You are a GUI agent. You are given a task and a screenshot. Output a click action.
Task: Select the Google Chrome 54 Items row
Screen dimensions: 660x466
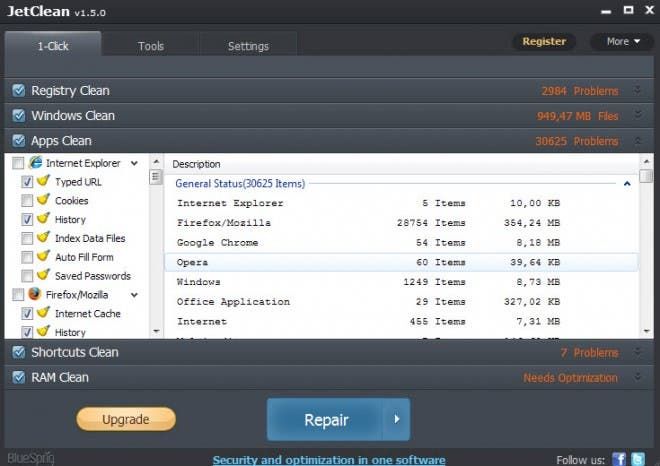click(402, 242)
